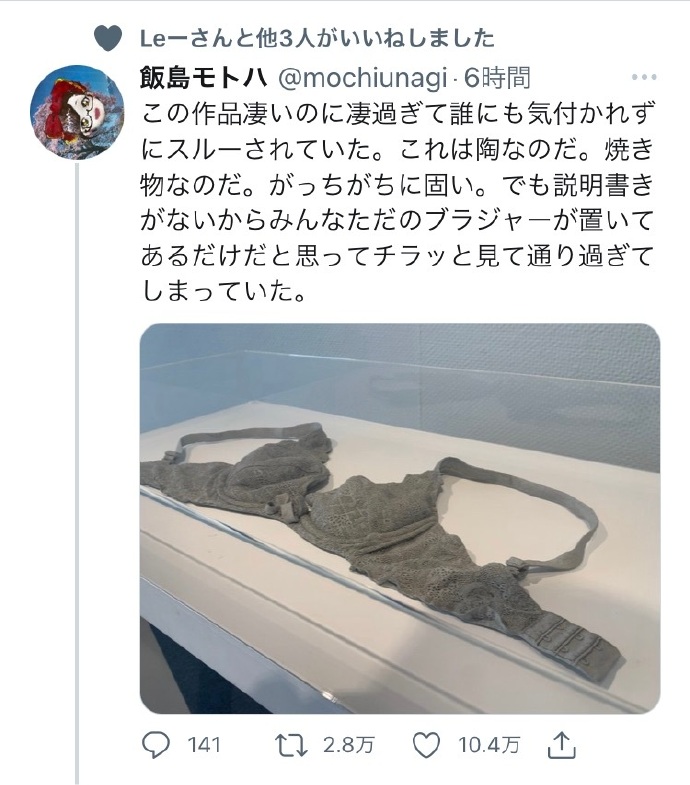Open the display name 飯島モトハ

click(x=204, y=78)
